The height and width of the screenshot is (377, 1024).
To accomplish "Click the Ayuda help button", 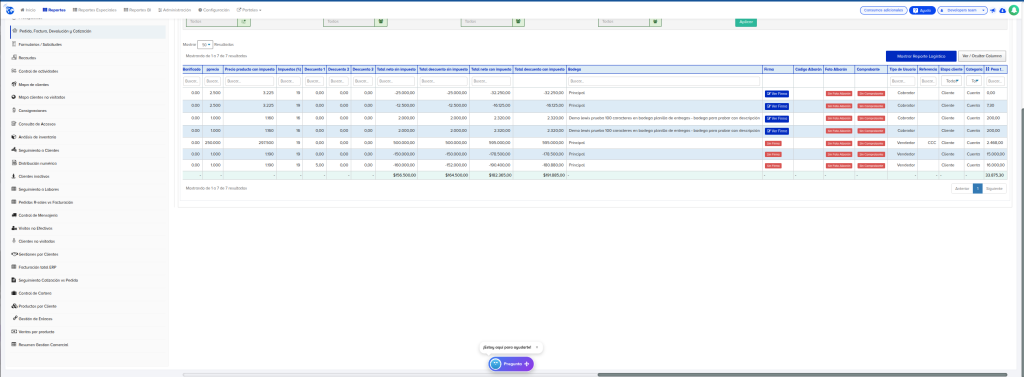I will 922,10.
